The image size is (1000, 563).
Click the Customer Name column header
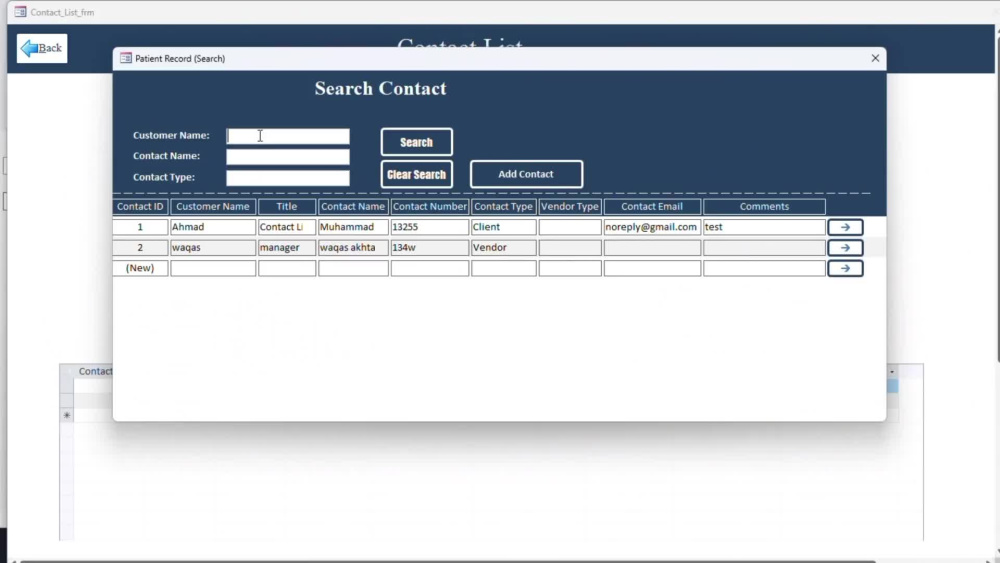[x=213, y=207]
